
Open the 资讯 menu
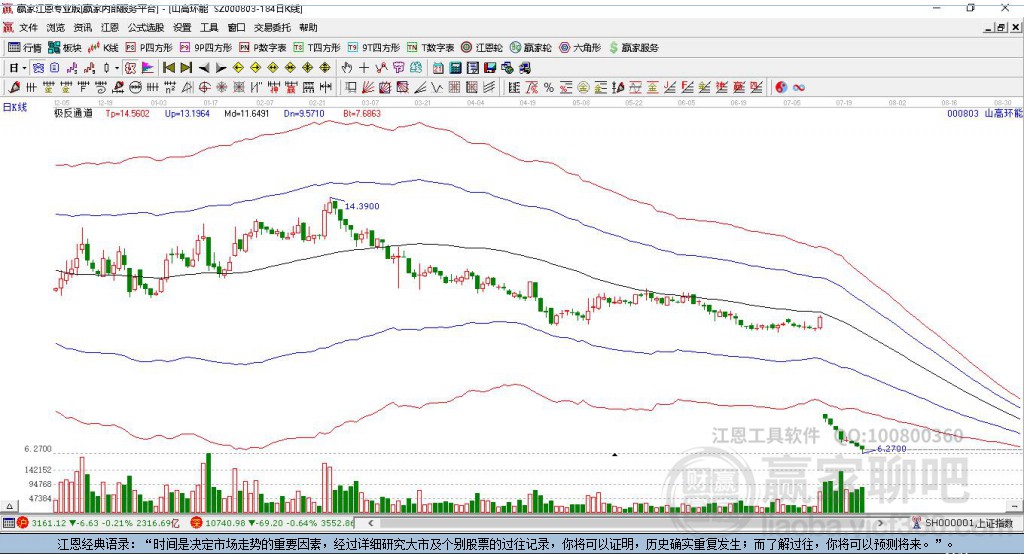[x=82, y=27]
